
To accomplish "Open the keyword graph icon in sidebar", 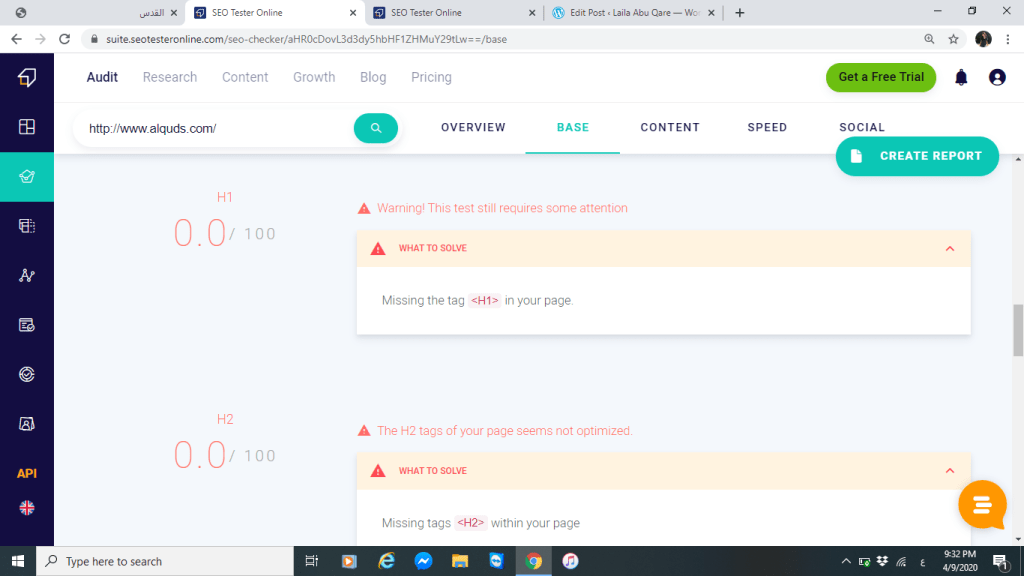I will 27,276.
